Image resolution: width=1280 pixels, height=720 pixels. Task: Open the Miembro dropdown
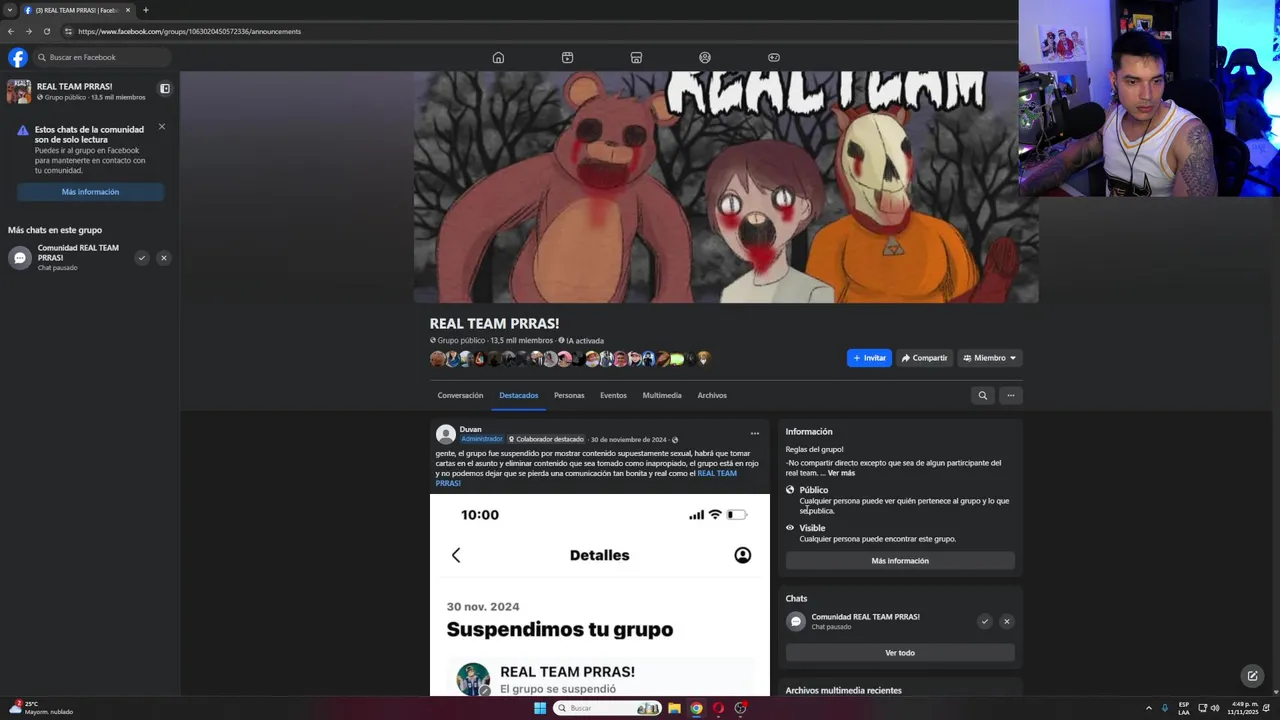[x=990, y=358]
